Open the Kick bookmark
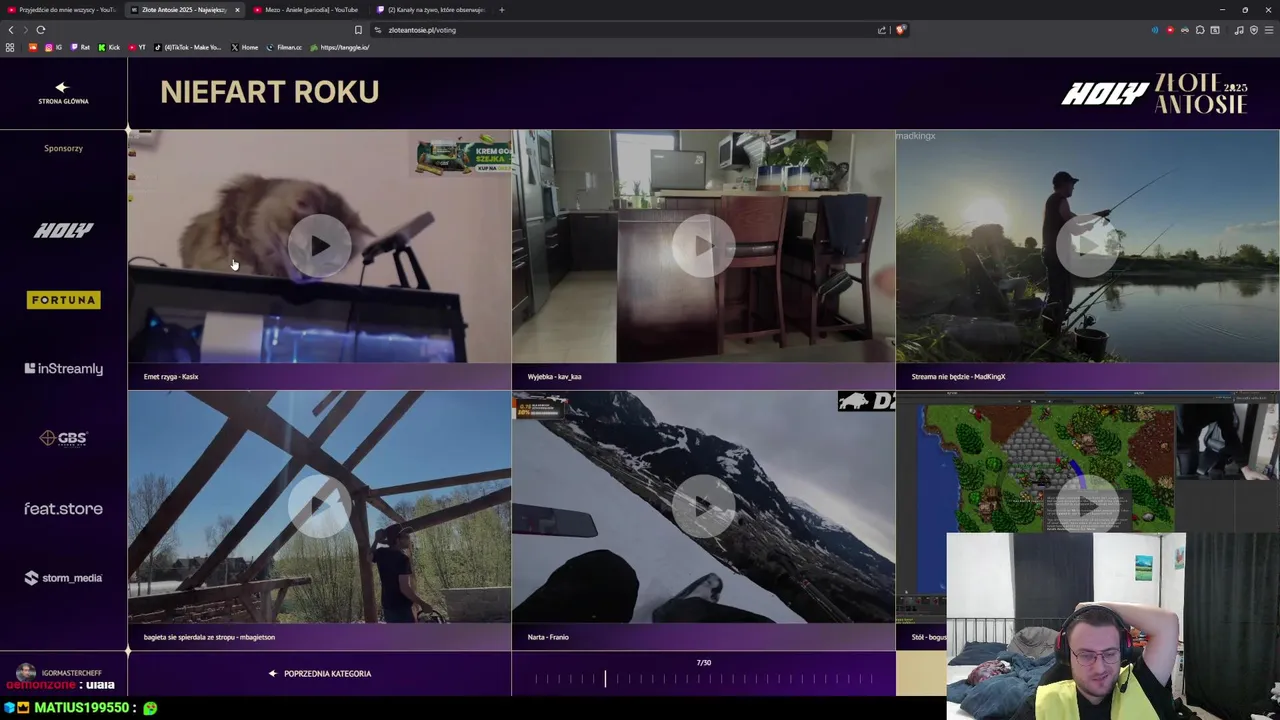 coord(109,47)
